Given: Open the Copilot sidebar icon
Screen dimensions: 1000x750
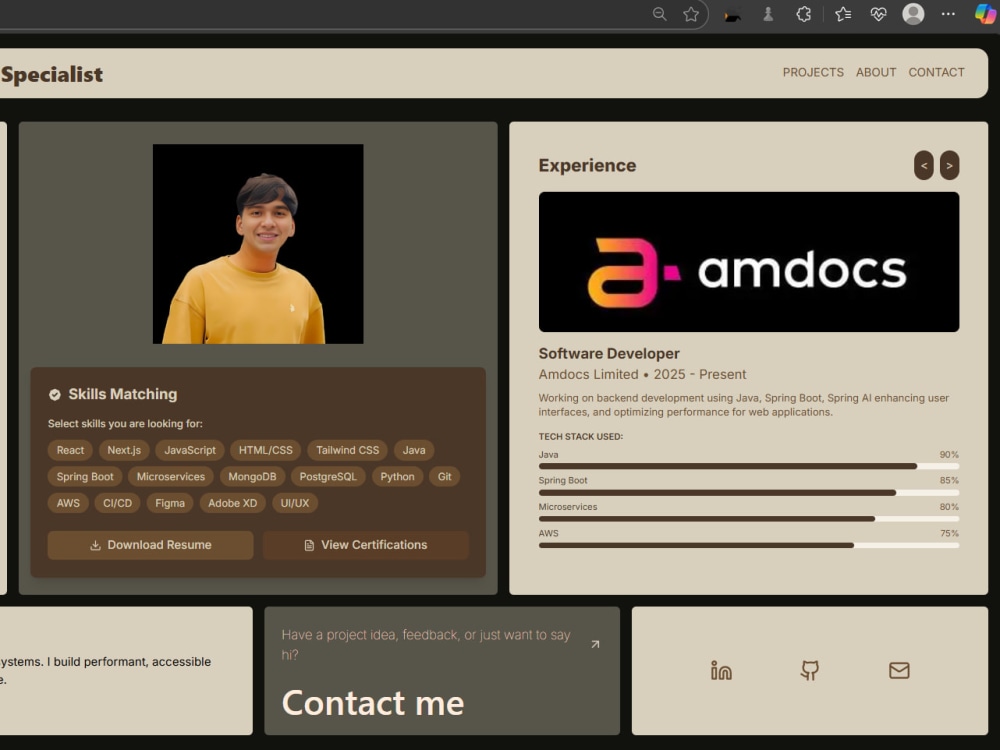Looking at the screenshot, I should coord(985,13).
